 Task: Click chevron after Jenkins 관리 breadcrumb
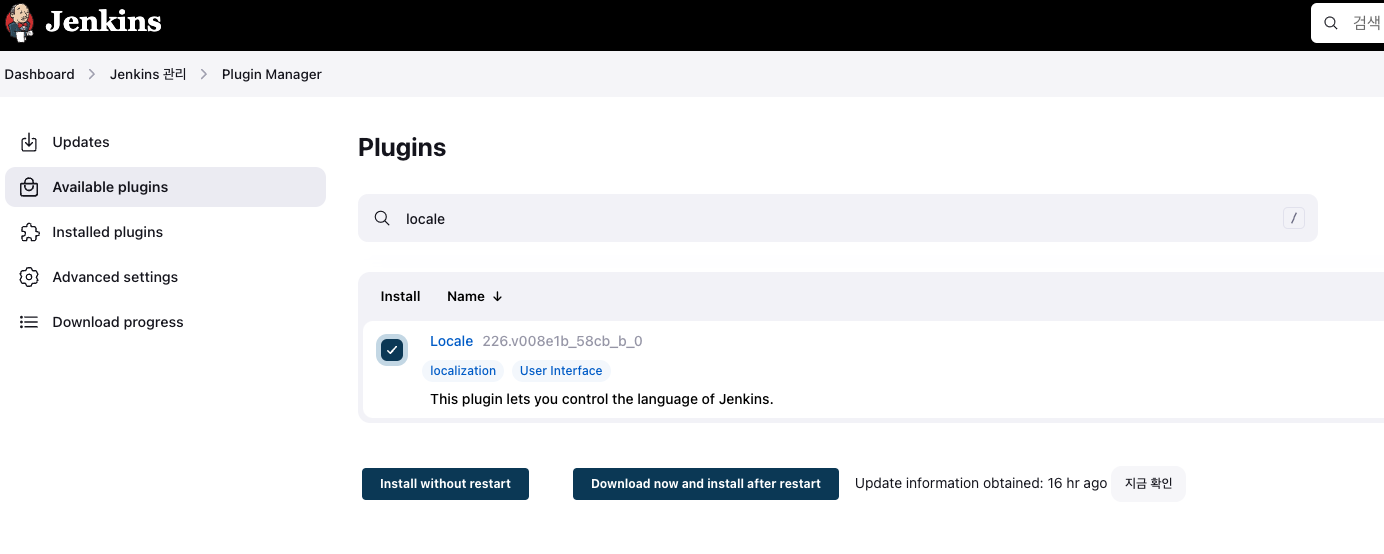[x=204, y=74]
